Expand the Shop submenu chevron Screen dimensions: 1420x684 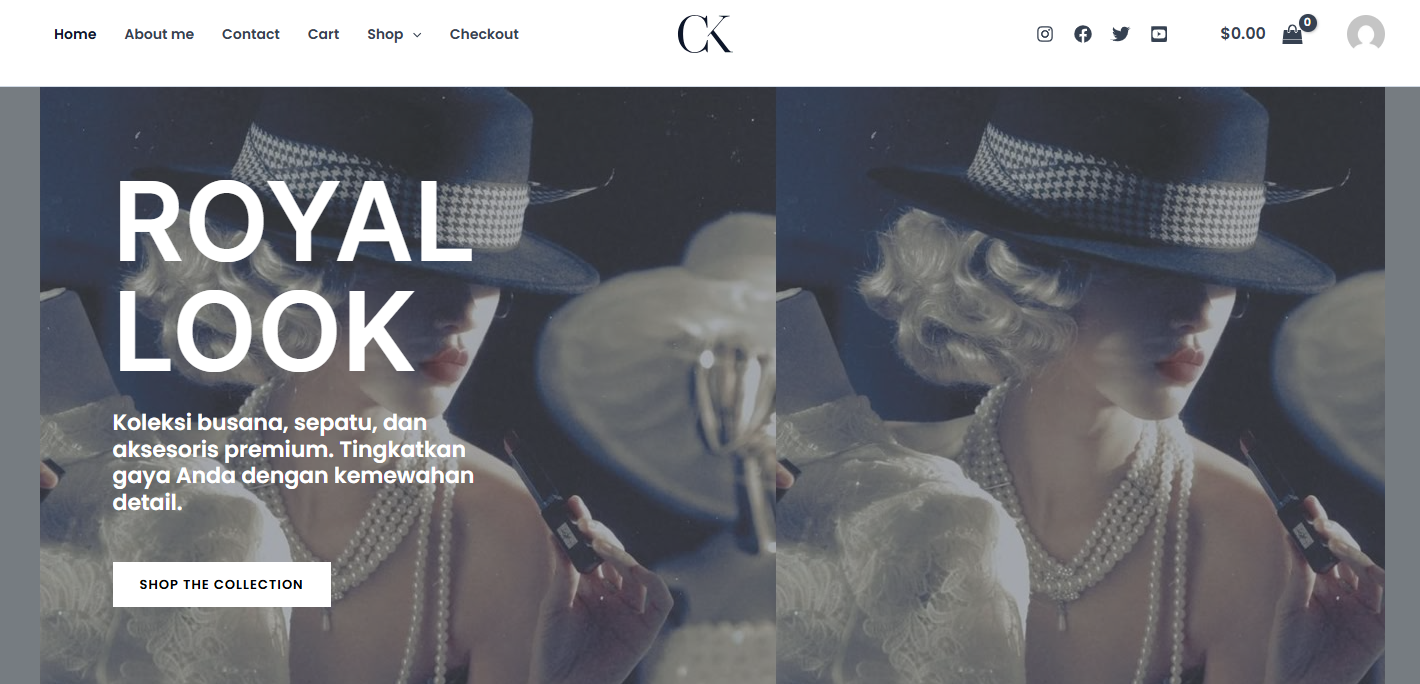click(x=417, y=35)
